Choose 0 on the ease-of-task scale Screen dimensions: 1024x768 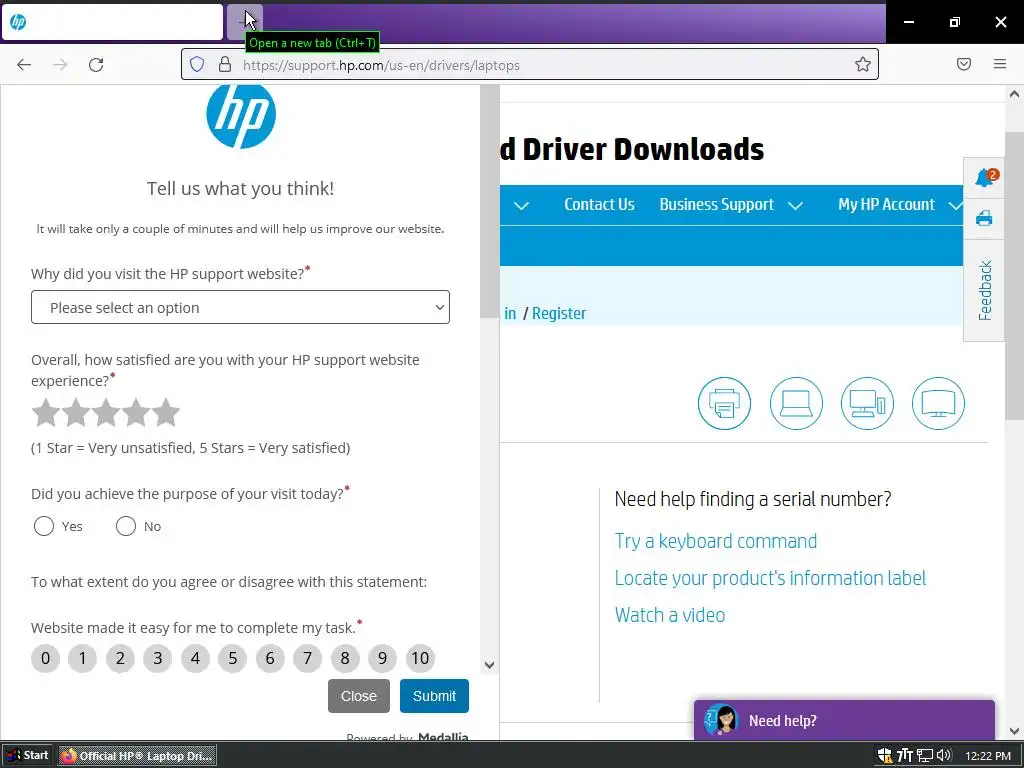click(45, 658)
